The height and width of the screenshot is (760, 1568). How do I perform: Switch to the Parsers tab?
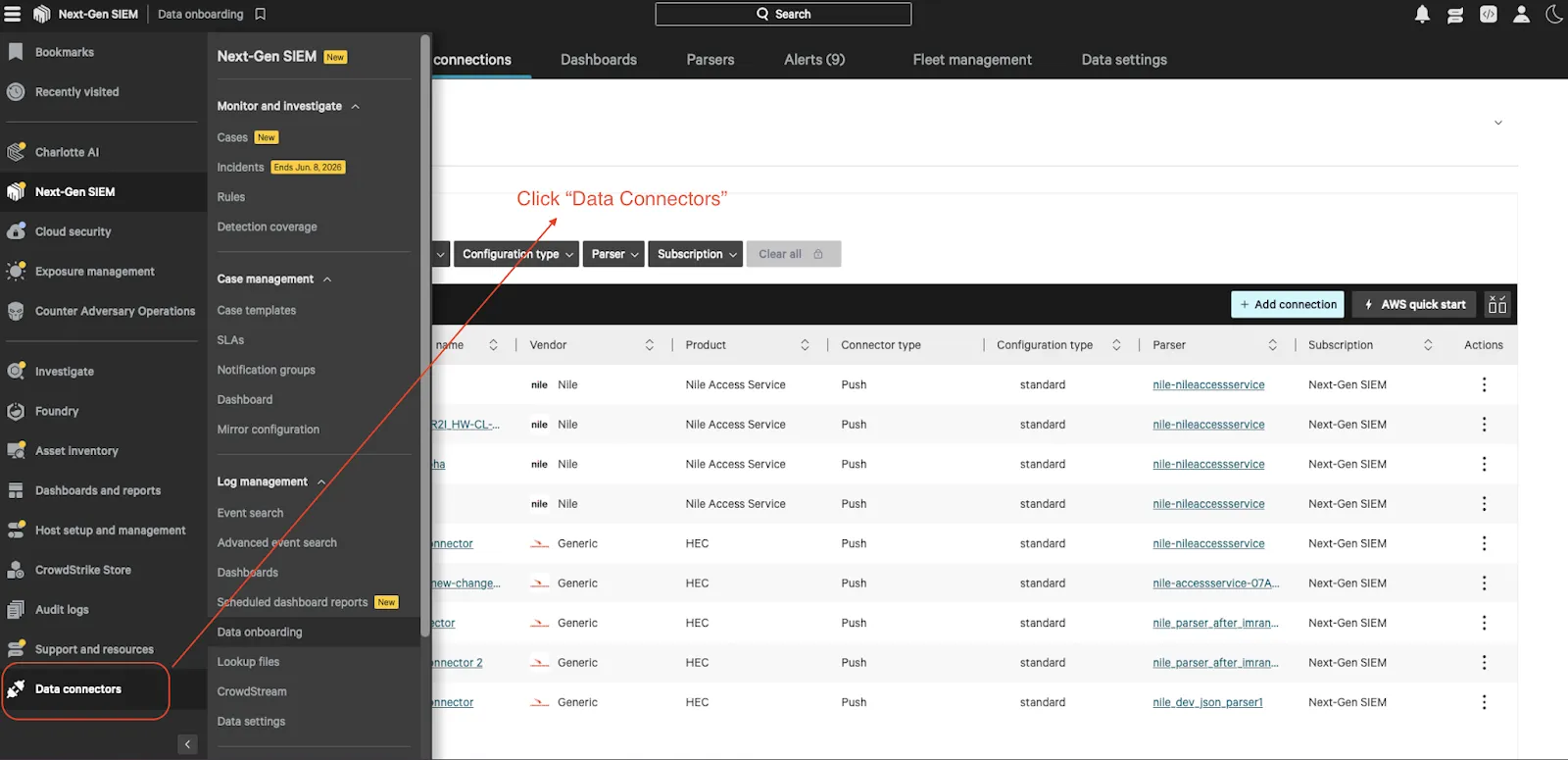pos(710,60)
